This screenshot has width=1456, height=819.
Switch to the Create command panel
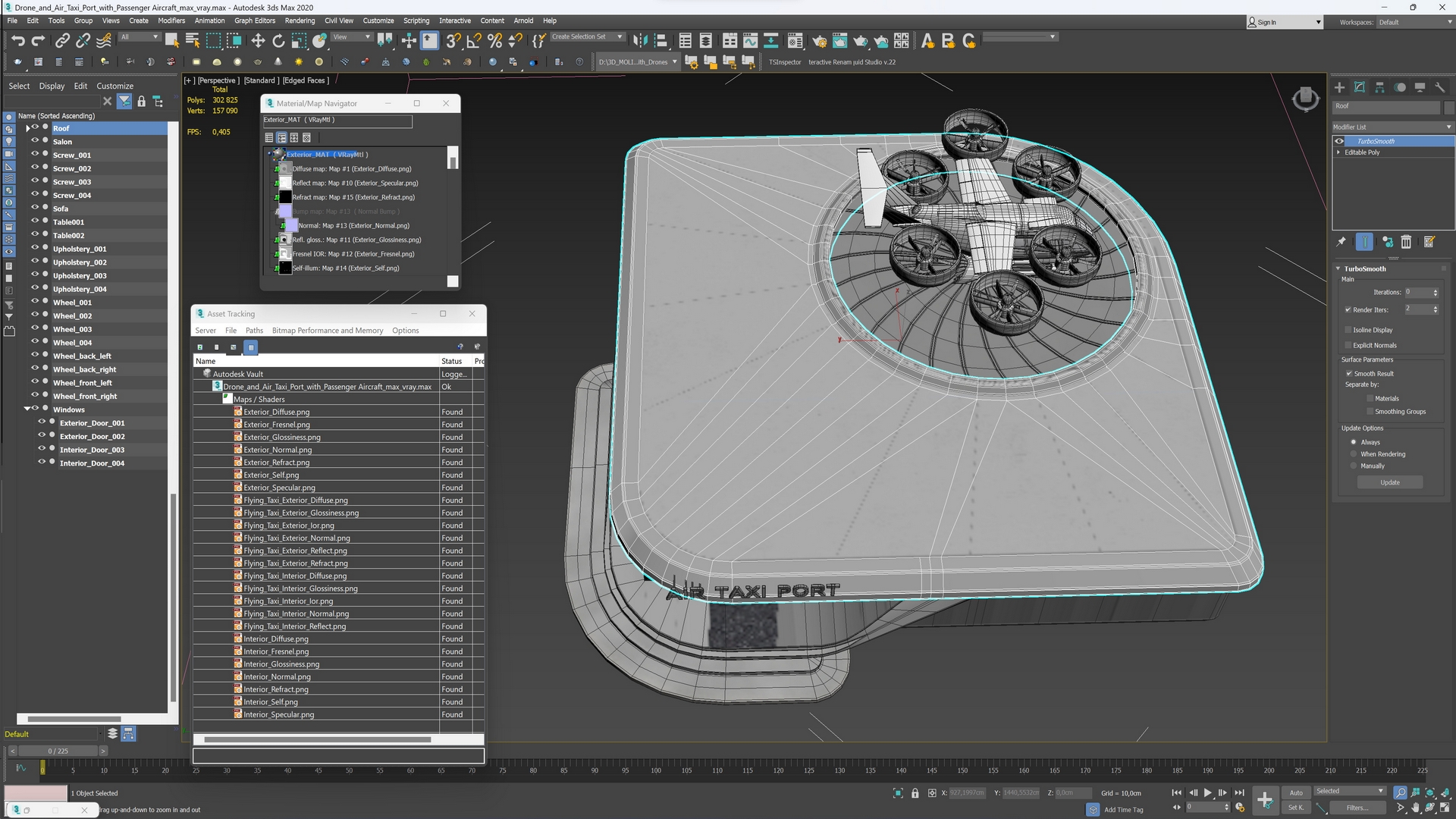point(1339,87)
